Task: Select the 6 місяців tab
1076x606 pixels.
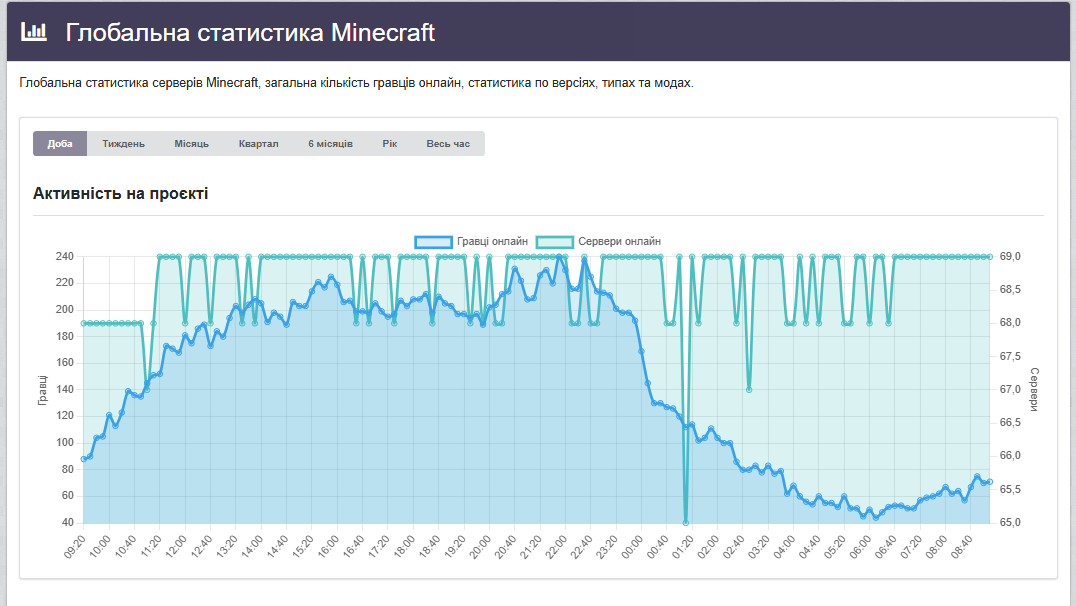Action: click(330, 143)
